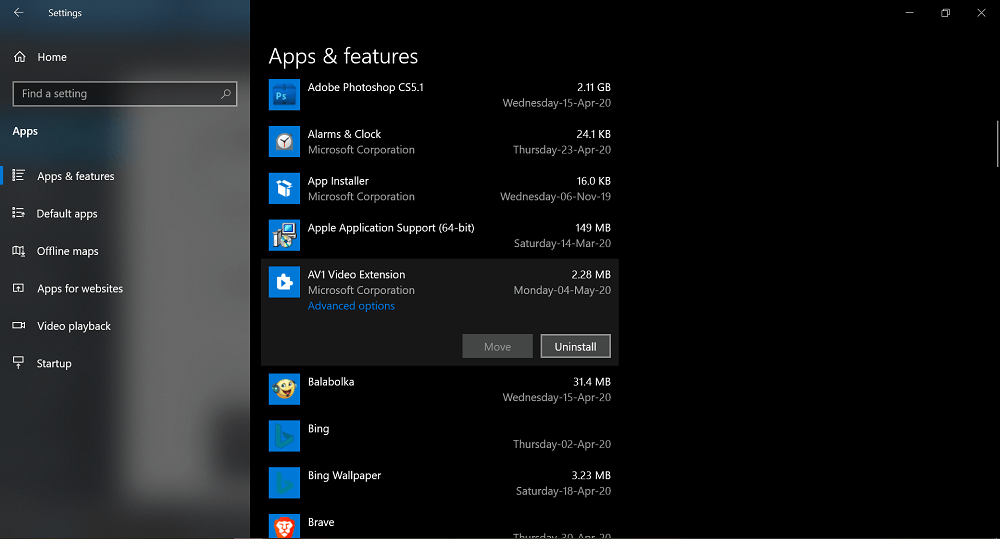1000x539 pixels.
Task: Click the greyed Move button
Action: click(497, 346)
